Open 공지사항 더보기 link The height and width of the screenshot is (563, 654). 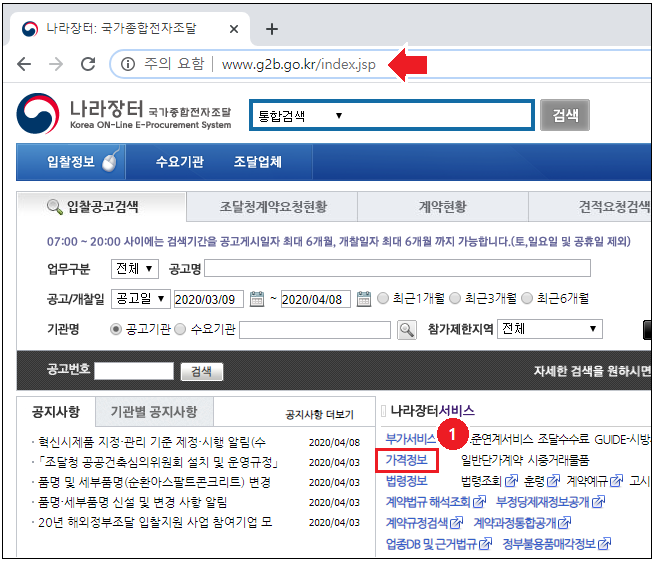(319, 415)
